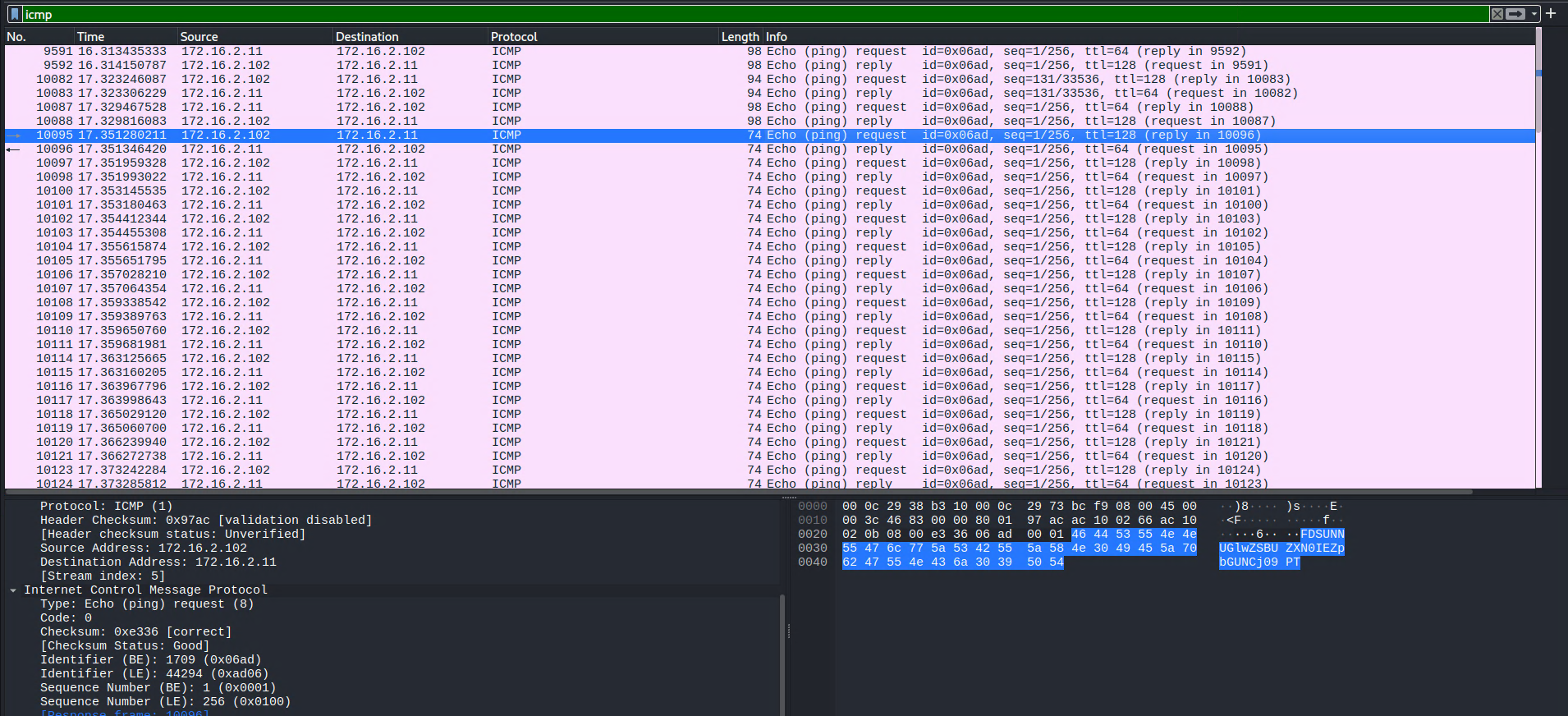Select packet number 10100 row
The height and width of the screenshot is (716, 1568).
click(x=769, y=191)
